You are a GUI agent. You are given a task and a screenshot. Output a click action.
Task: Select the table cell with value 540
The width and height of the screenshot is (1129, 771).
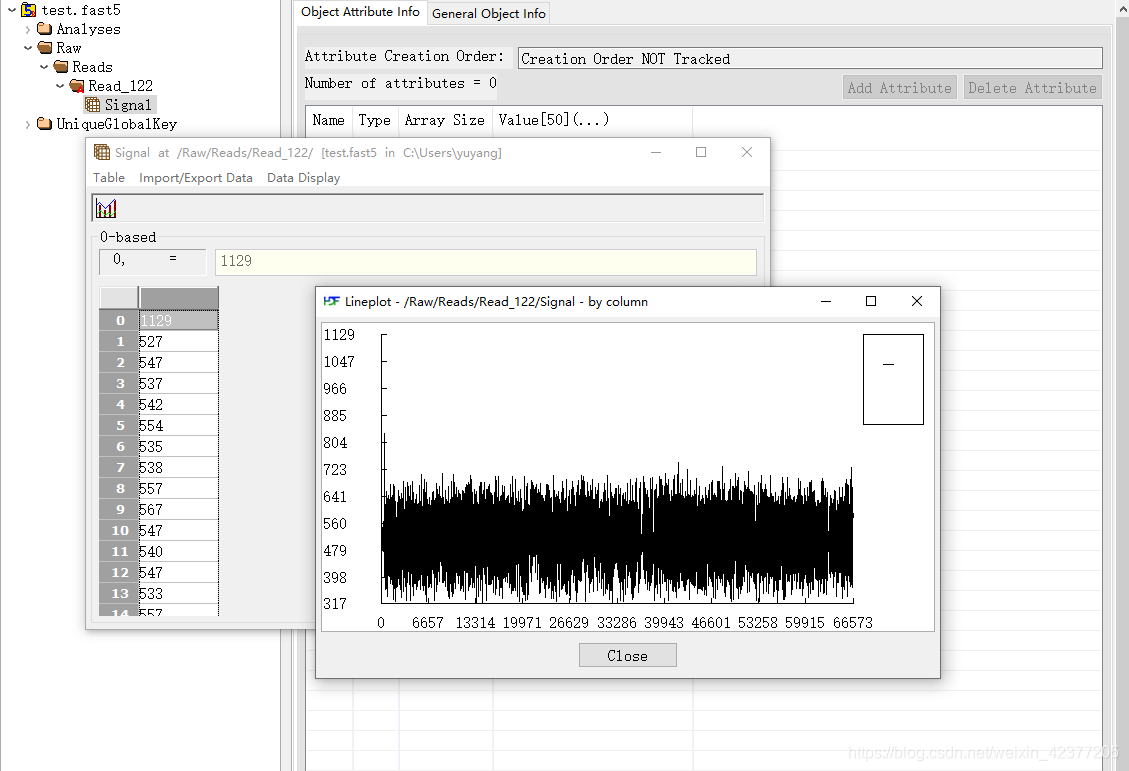pyautogui.click(x=179, y=551)
